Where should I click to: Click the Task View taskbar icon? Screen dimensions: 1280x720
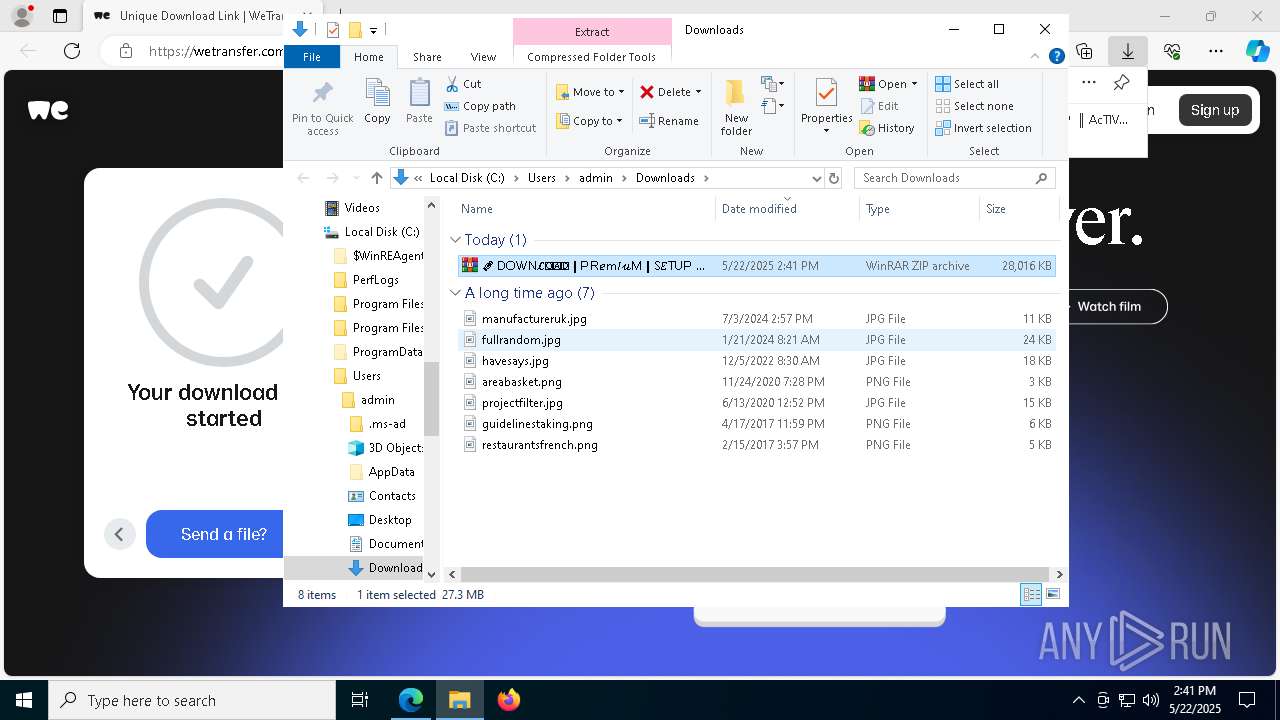360,700
